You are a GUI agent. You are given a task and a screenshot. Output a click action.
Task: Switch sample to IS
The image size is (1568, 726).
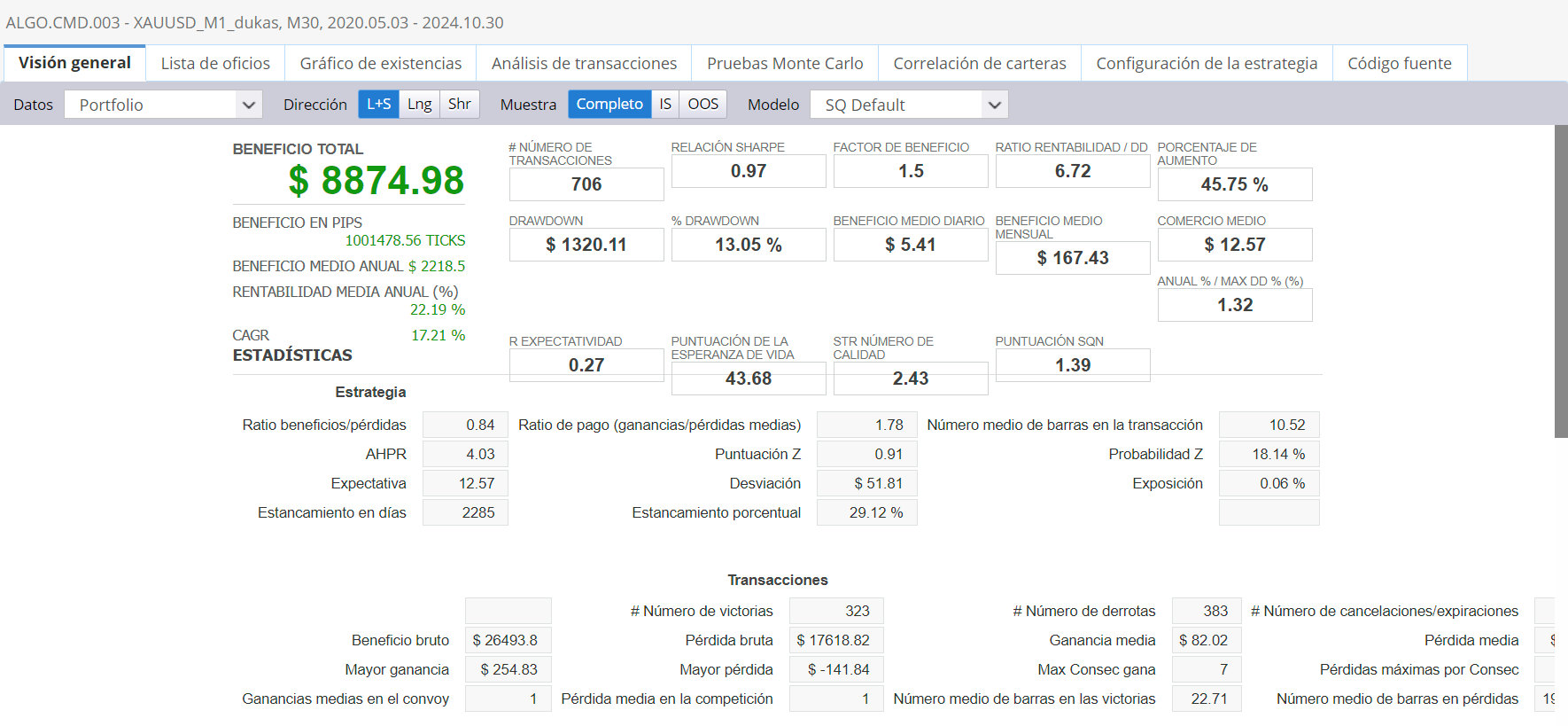point(665,104)
